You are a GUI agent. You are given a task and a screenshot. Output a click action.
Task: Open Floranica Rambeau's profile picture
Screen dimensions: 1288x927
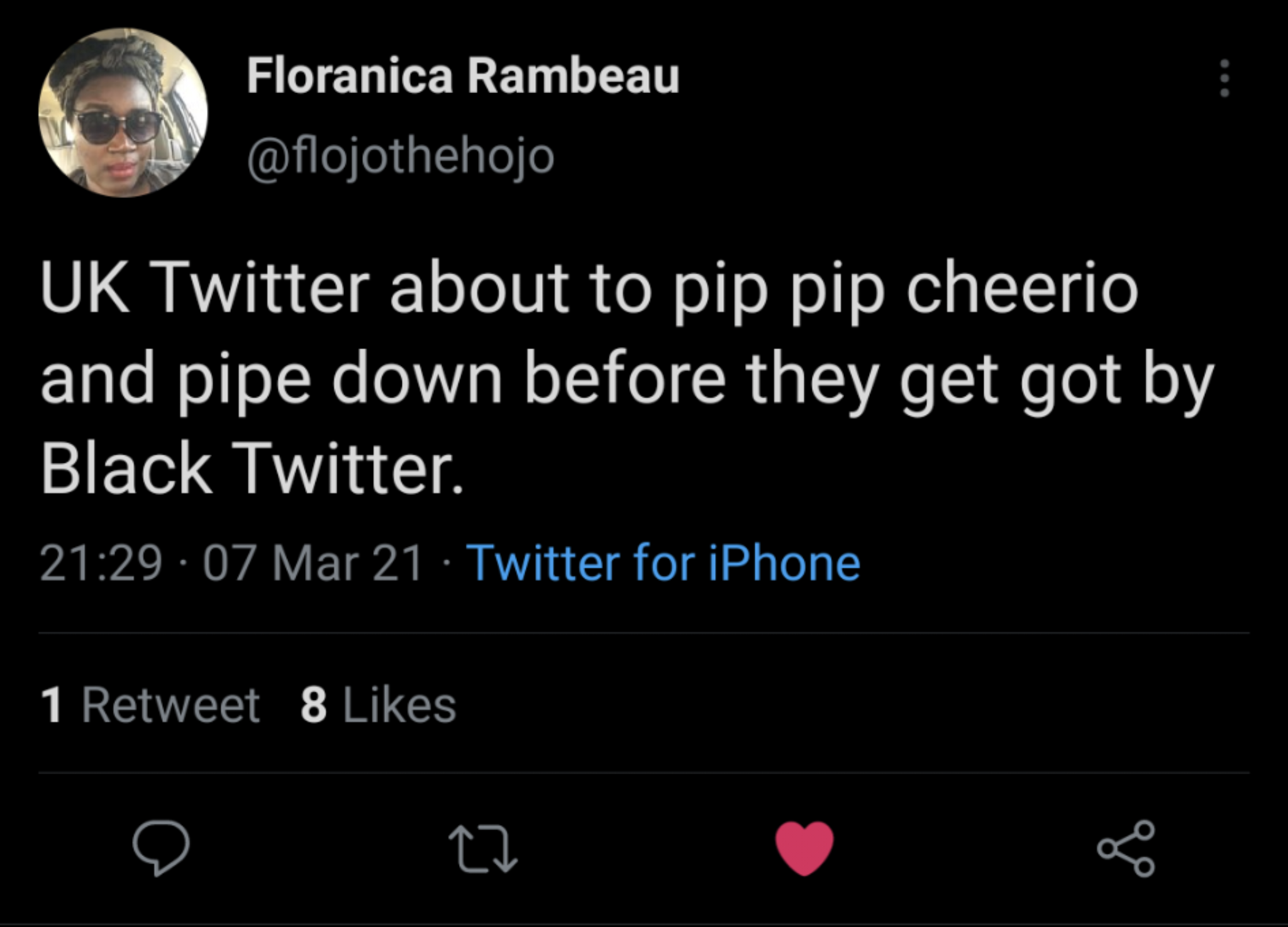123,113
